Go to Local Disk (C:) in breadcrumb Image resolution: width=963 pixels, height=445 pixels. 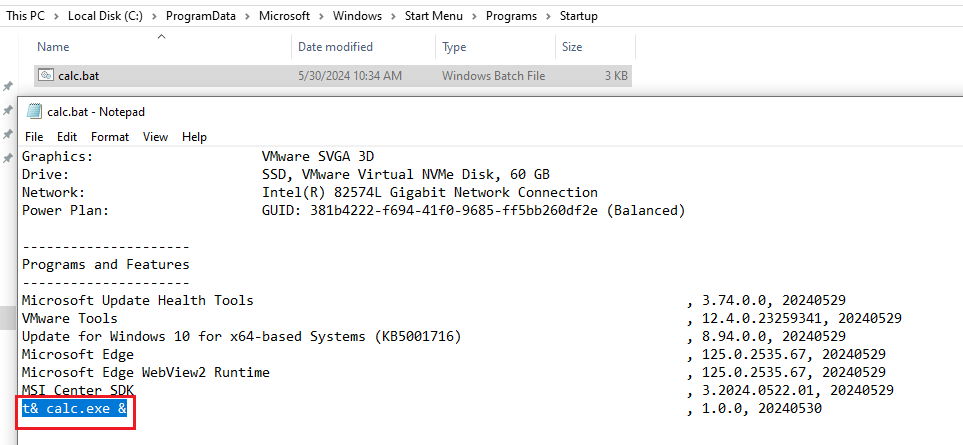[x=105, y=16]
